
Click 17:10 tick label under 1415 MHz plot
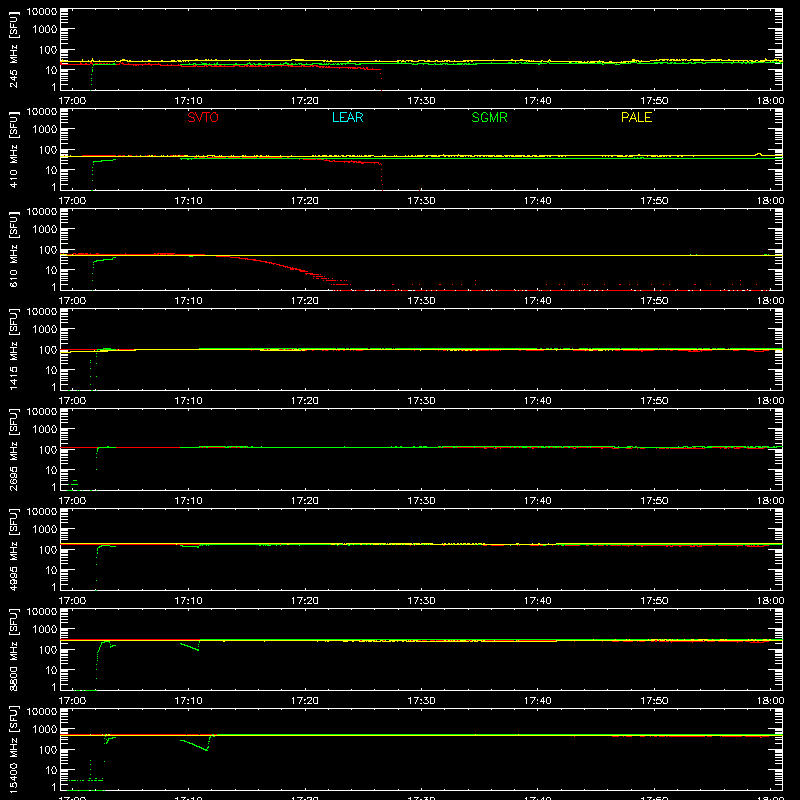tap(188, 401)
